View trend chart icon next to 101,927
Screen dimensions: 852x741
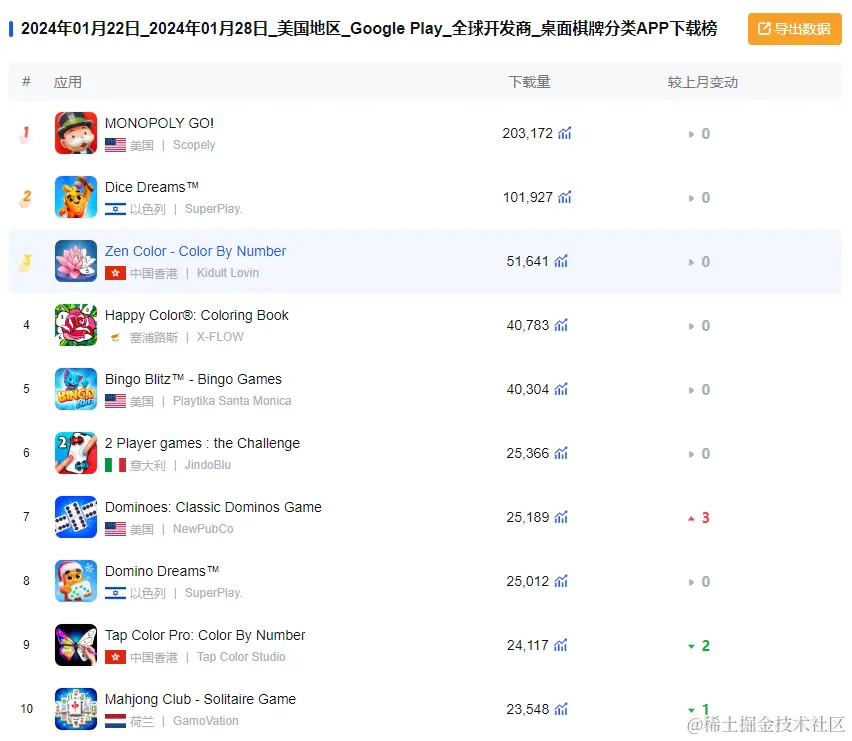click(565, 197)
